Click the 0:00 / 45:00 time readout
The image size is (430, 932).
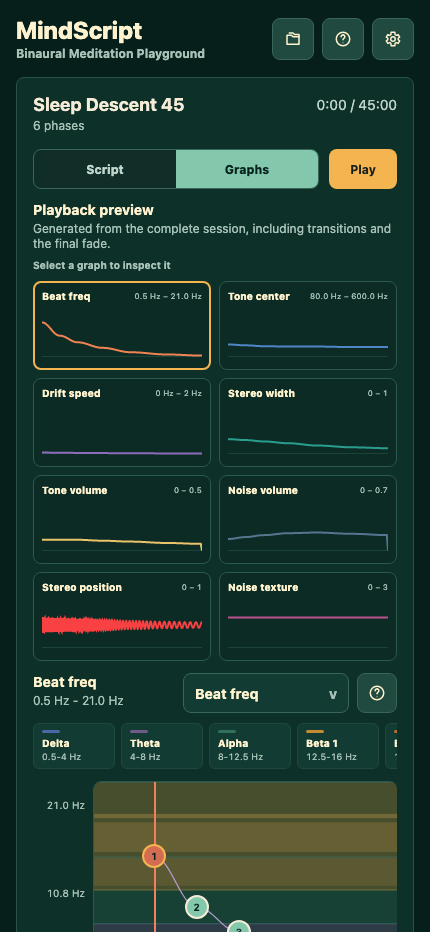tap(356, 105)
